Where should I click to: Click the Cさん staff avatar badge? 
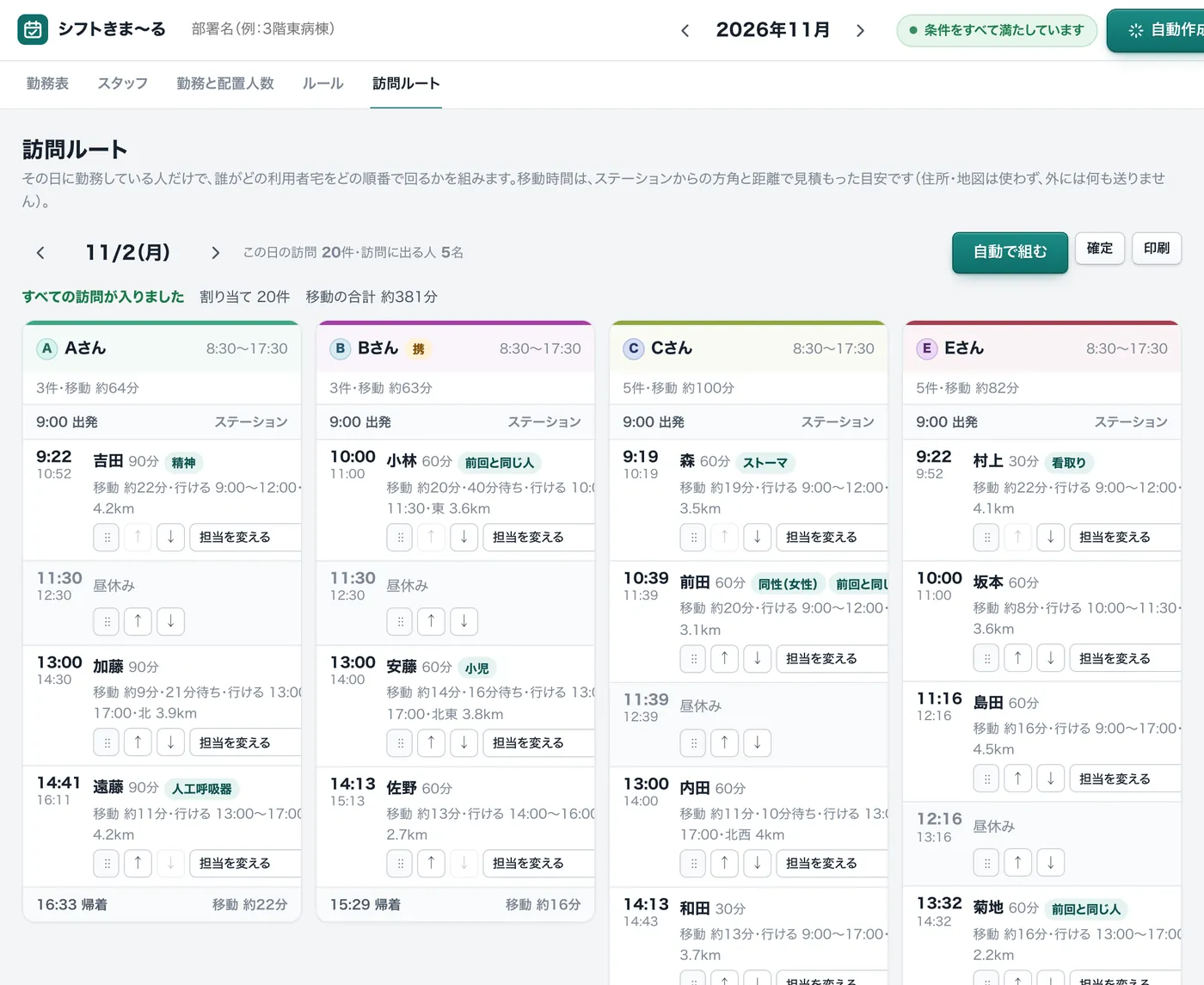click(634, 348)
